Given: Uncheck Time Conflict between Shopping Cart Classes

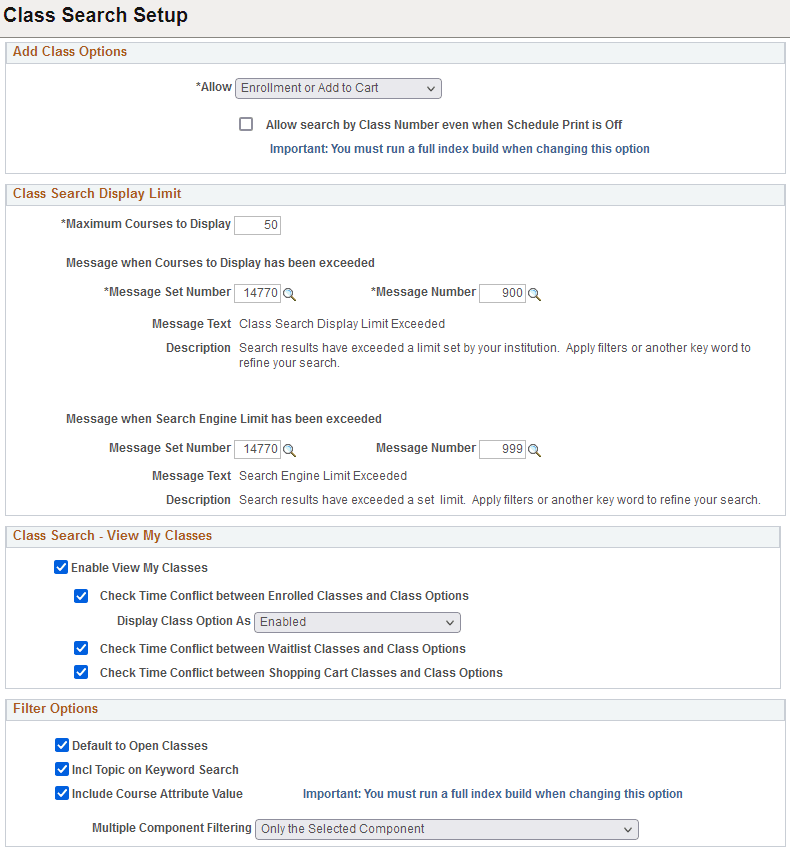Looking at the screenshot, I should click(81, 672).
